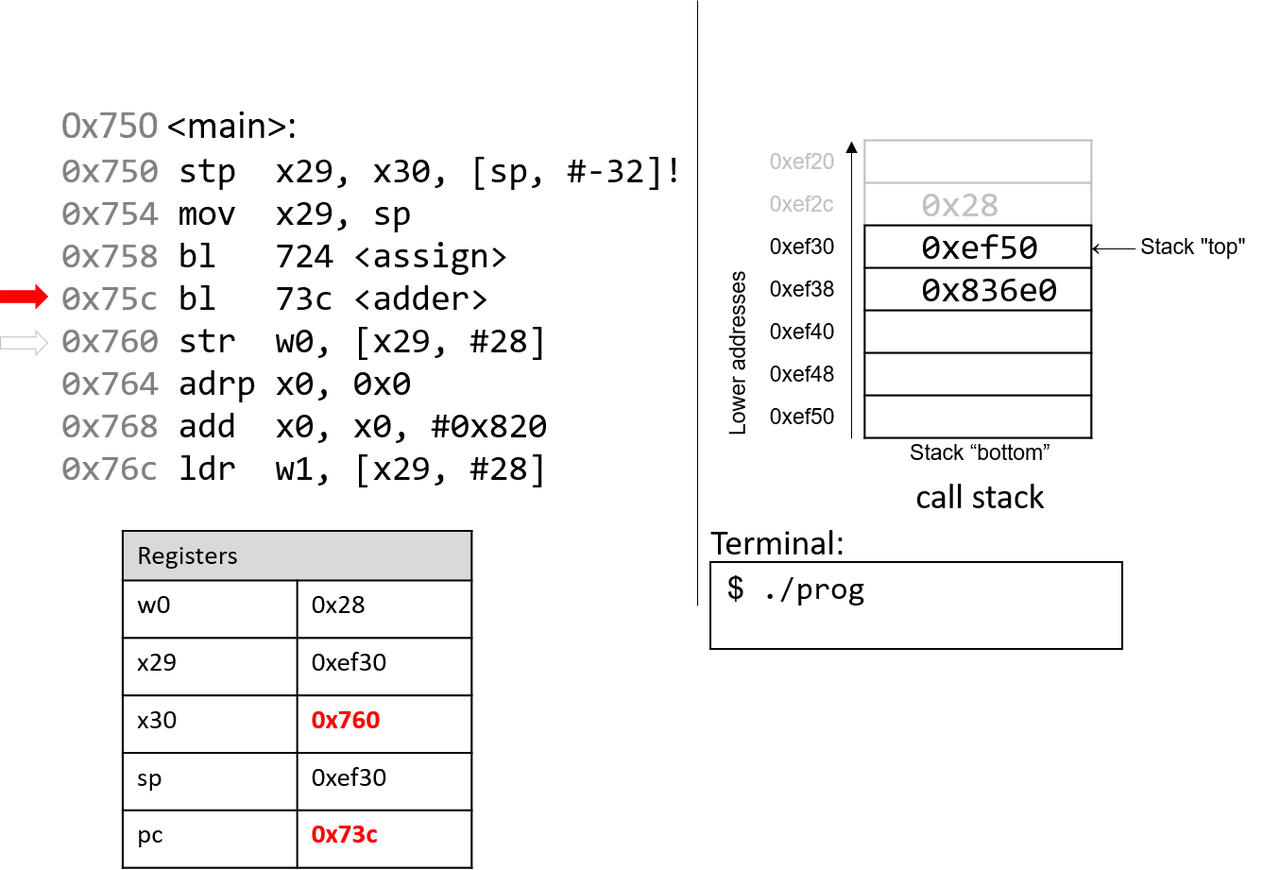Click the sp register value cell

click(x=384, y=778)
